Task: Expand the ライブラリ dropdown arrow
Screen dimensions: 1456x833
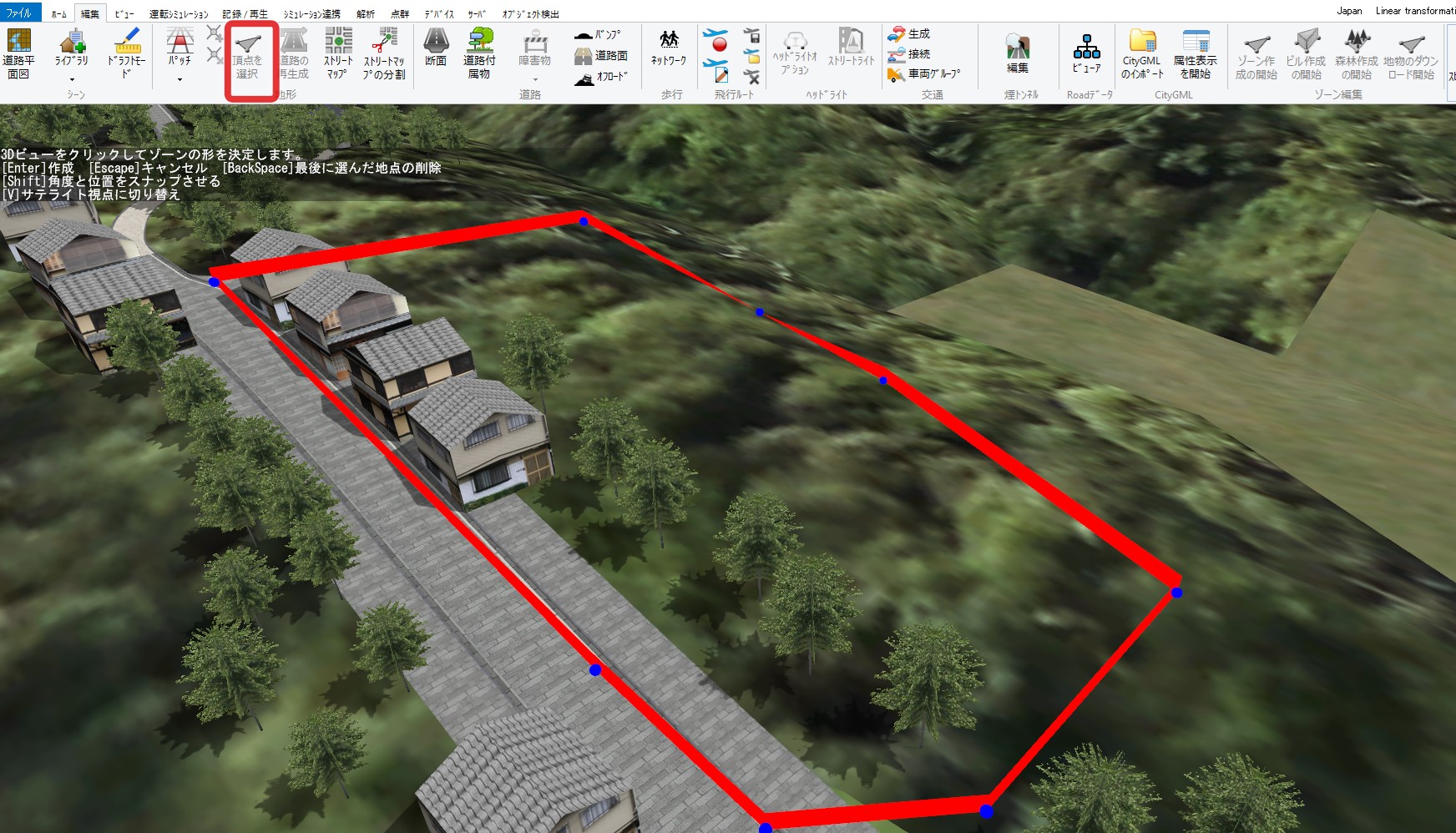Action: pos(72,80)
